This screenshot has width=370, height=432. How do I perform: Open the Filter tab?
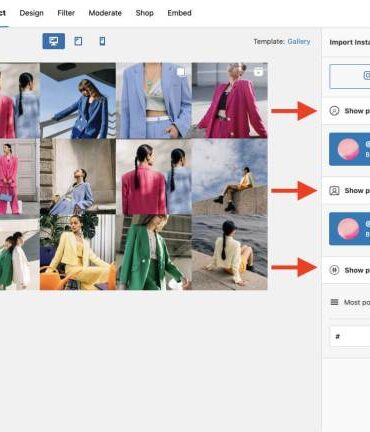point(66,13)
